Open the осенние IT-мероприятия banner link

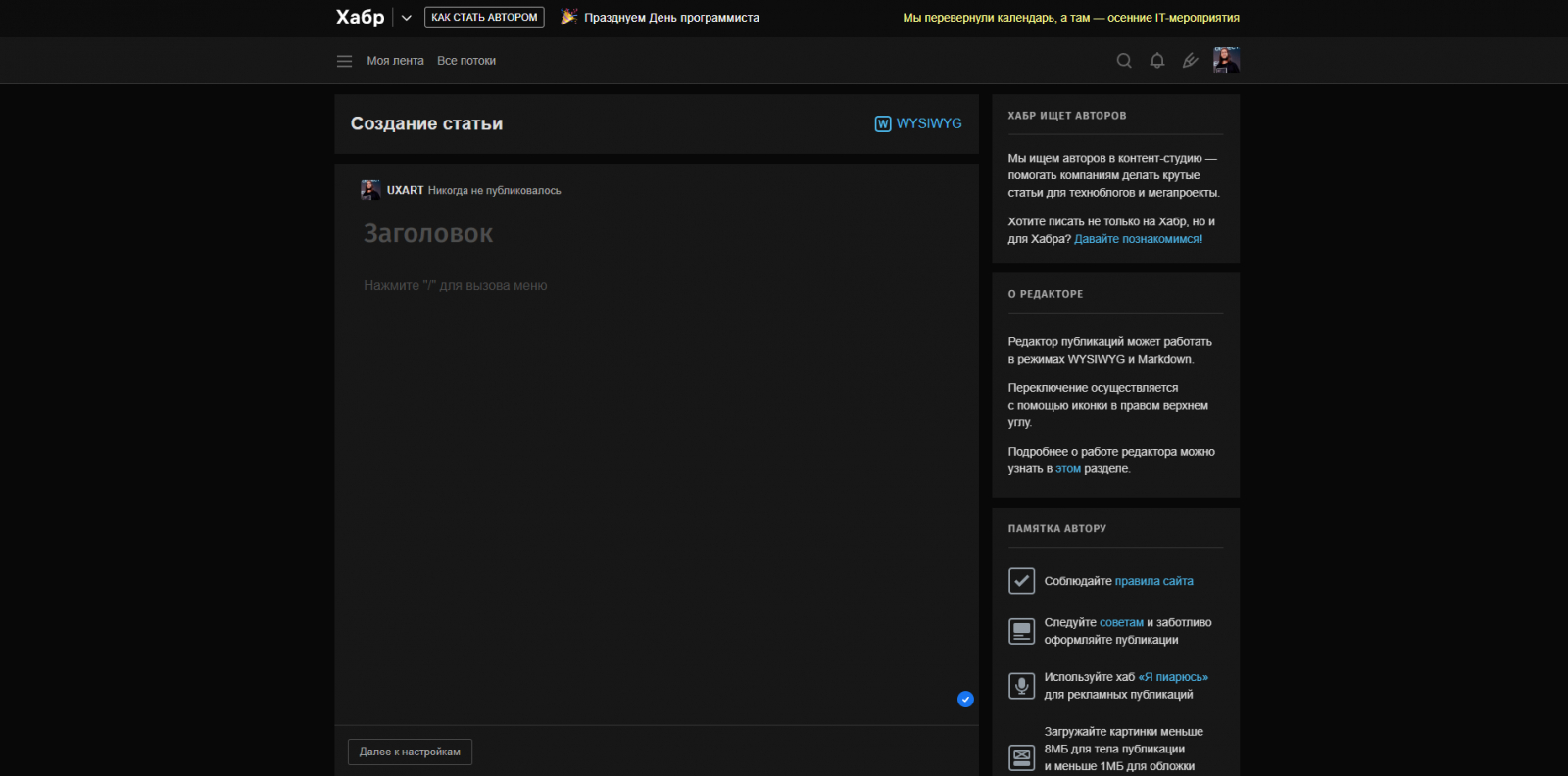click(x=1071, y=18)
